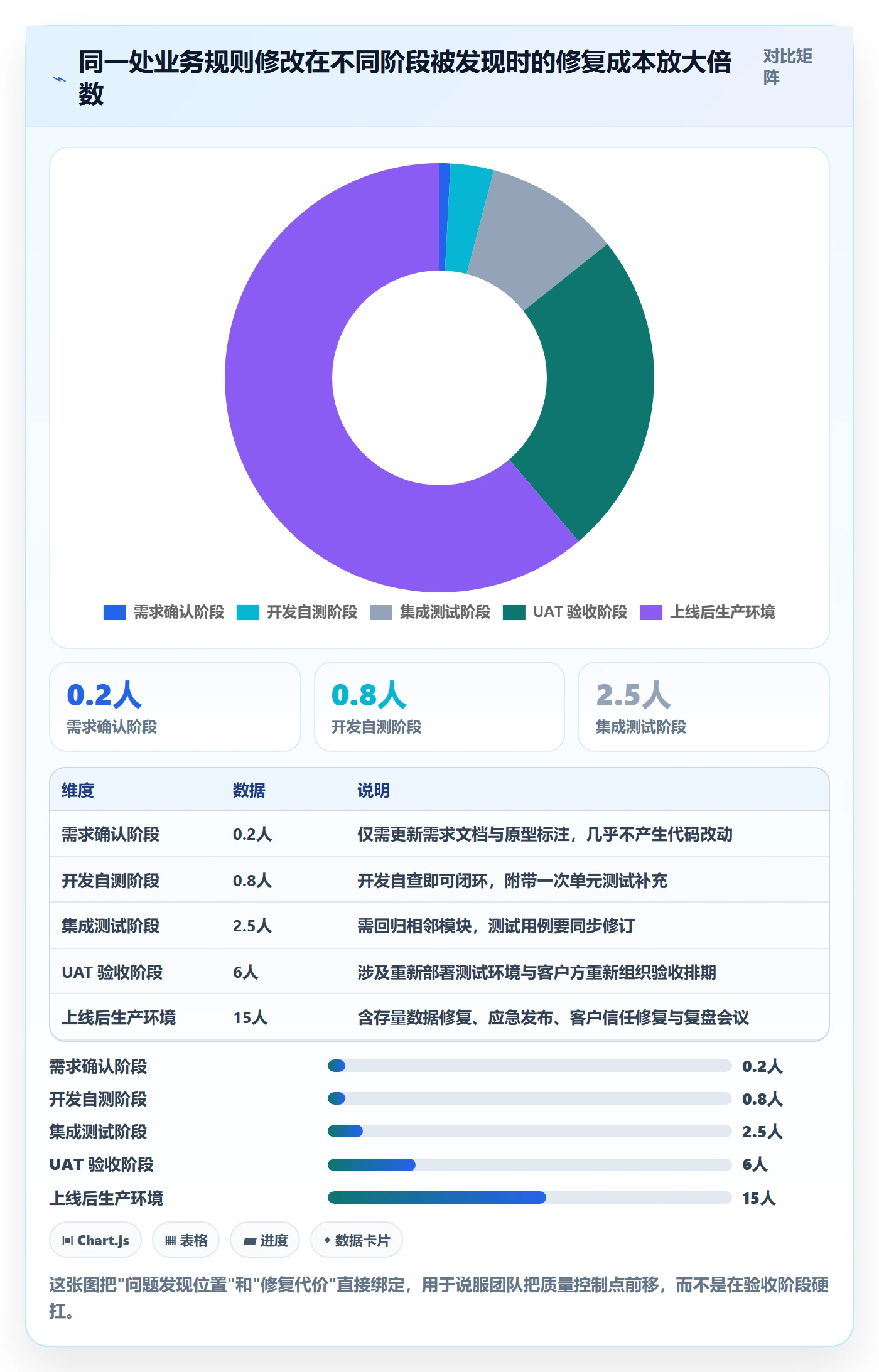Click the 数据卡片 tag chip
This screenshot has width=879, height=1372.
point(357,1240)
